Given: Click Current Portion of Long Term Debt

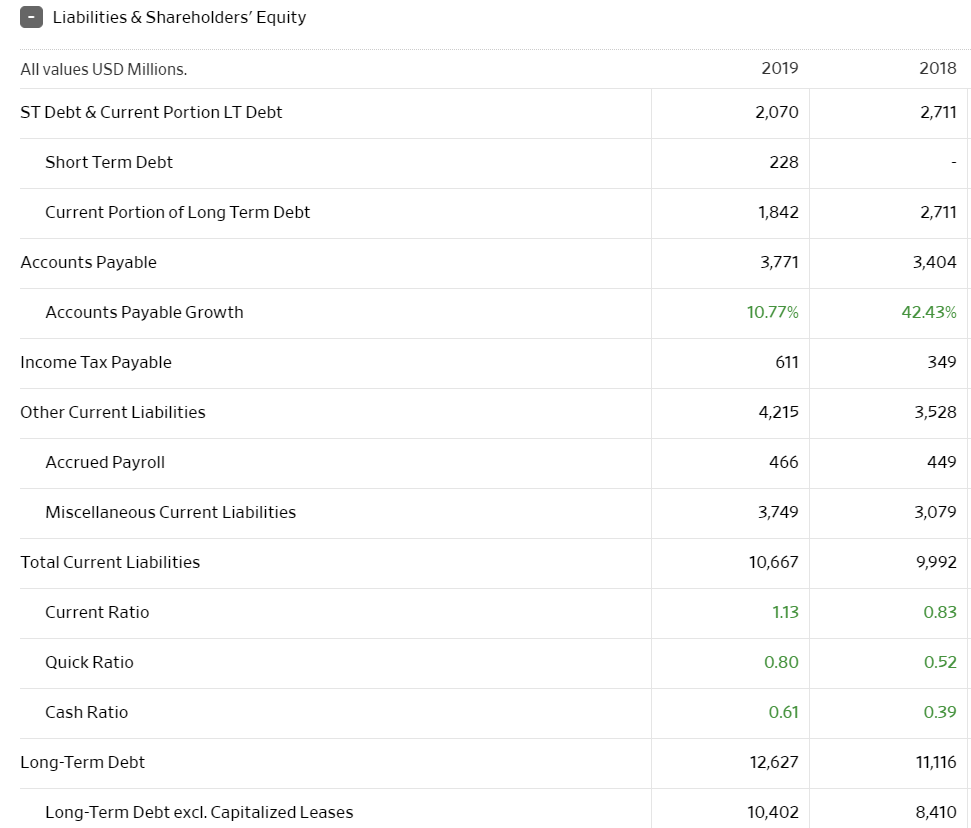Looking at the screenshot, I should 177,212.
